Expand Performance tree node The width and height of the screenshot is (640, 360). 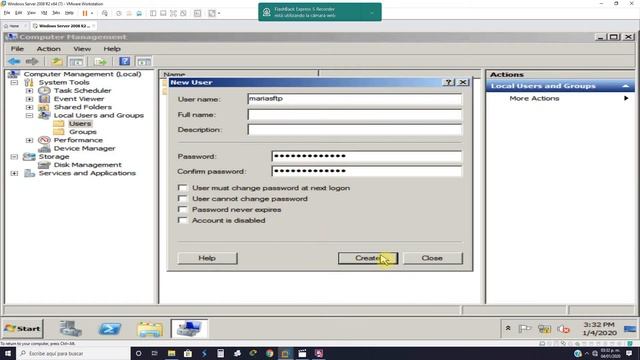click(x=29, y=140)
